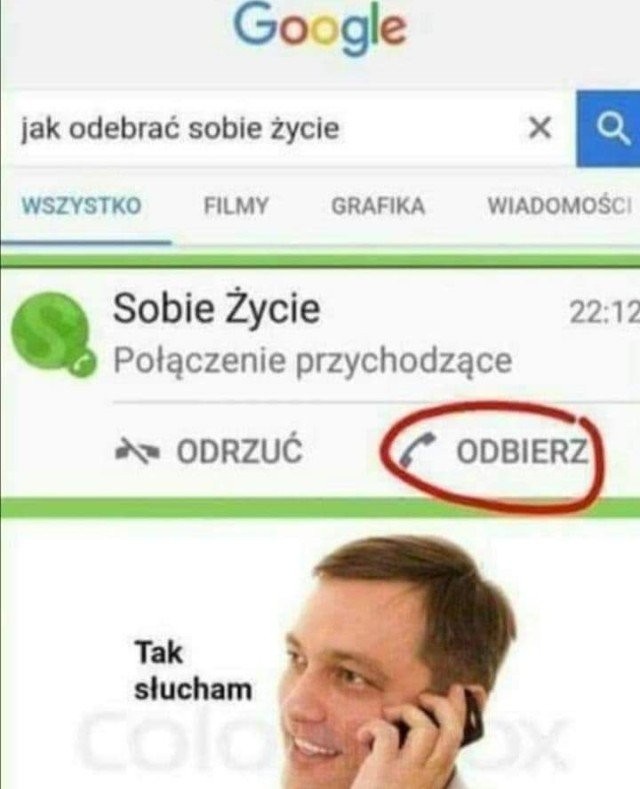Go to the WIADOMOŚCI tab
640x789 pixels.
(559, 206)
